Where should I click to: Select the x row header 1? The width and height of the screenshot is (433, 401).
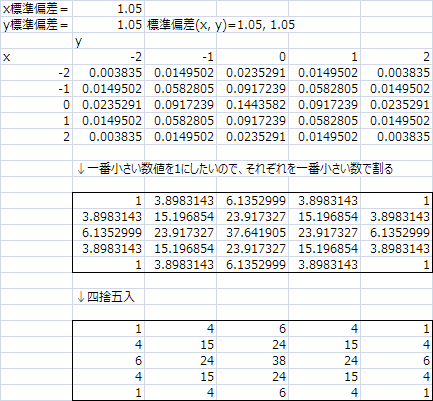coord(36,121)
